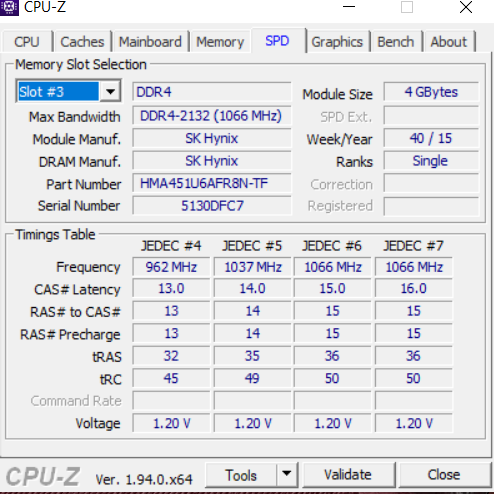Click JEDEC #7 tRC value 50
The width and height of the screenshot is (494, 494).
[x=414, y=378]
